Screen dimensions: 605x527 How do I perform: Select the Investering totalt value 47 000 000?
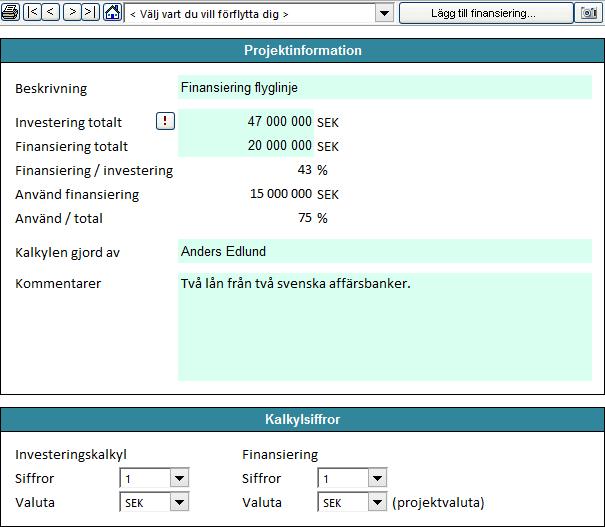point(246,121)
